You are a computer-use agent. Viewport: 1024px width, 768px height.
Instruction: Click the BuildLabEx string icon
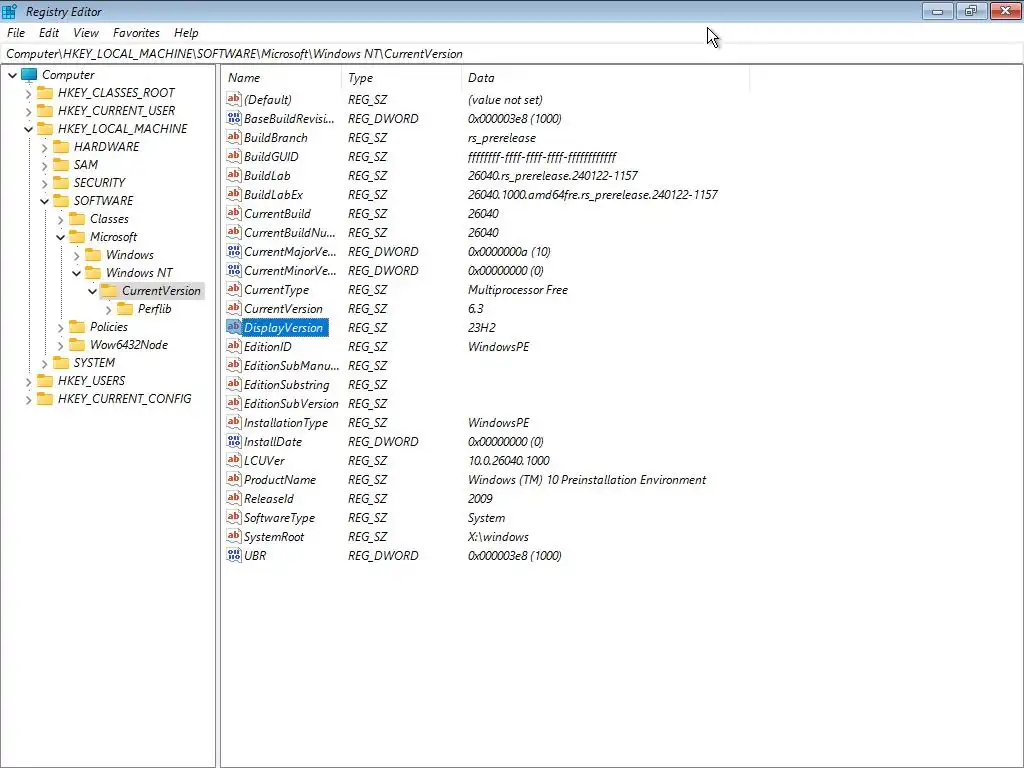pyautogui.click(x=234, y=194)
